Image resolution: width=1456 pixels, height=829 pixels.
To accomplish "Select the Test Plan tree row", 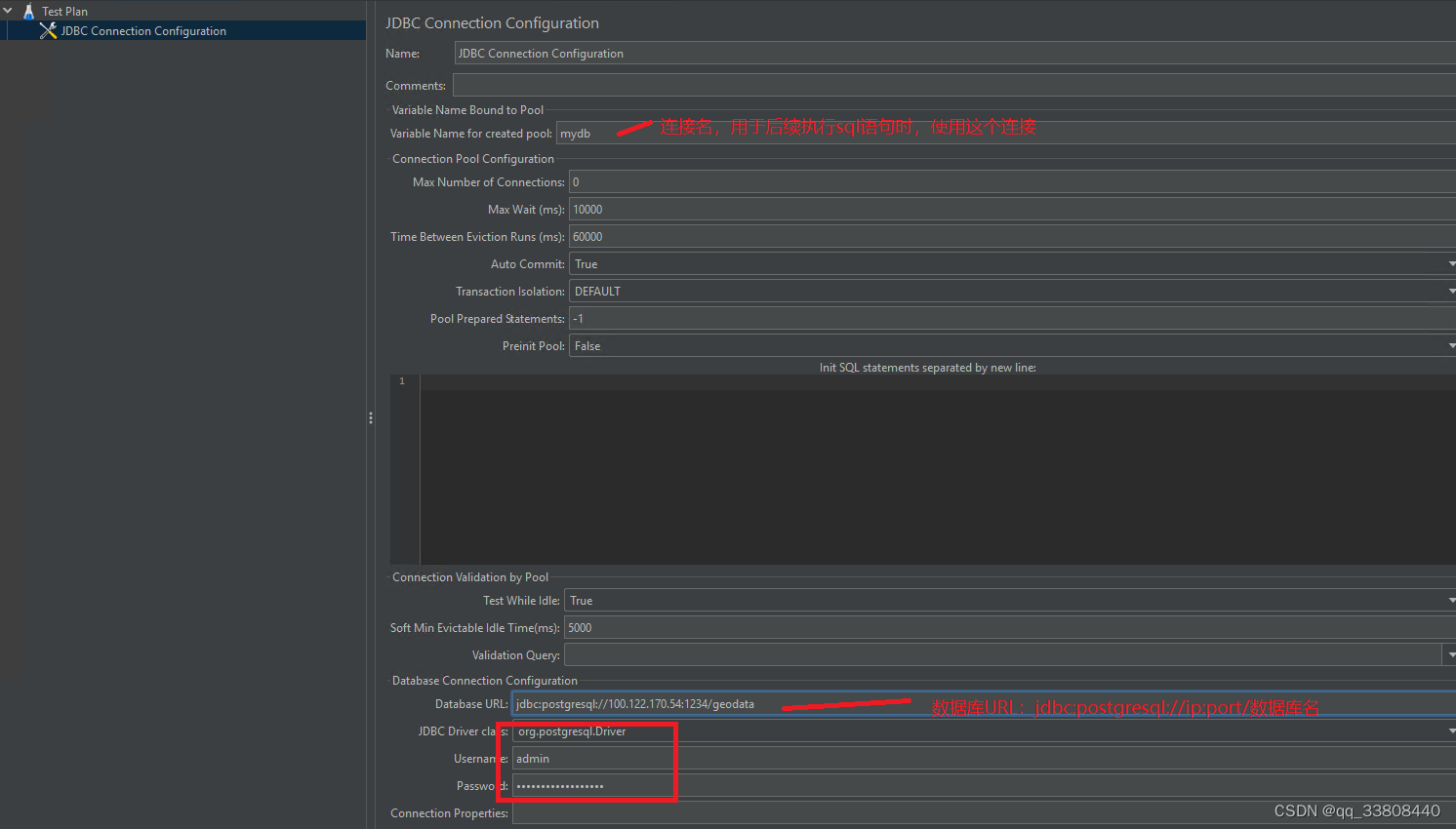I will [x=64, y=11].
